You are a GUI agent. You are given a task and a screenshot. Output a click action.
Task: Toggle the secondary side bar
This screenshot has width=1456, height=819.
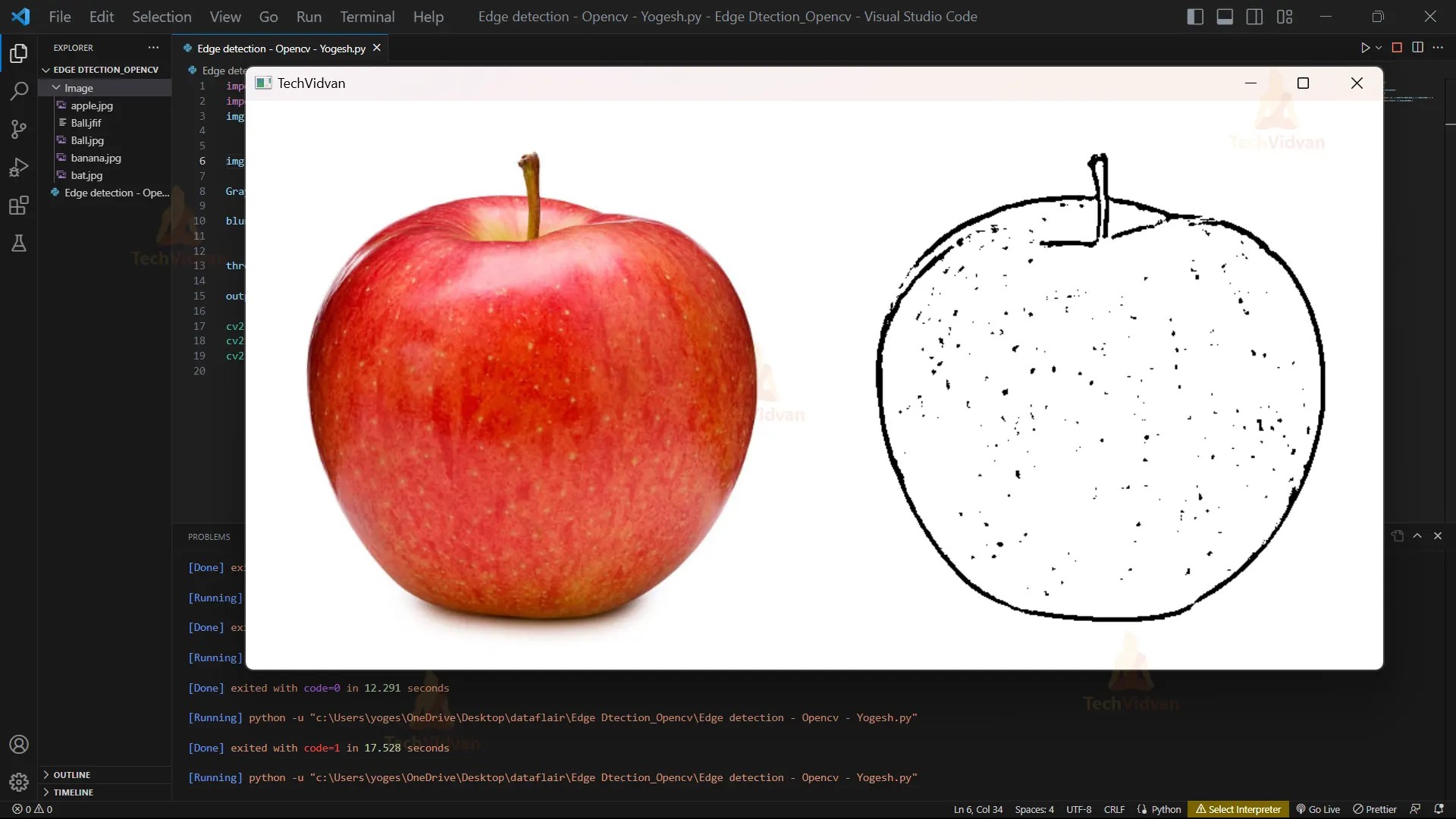pos(1254,16)
